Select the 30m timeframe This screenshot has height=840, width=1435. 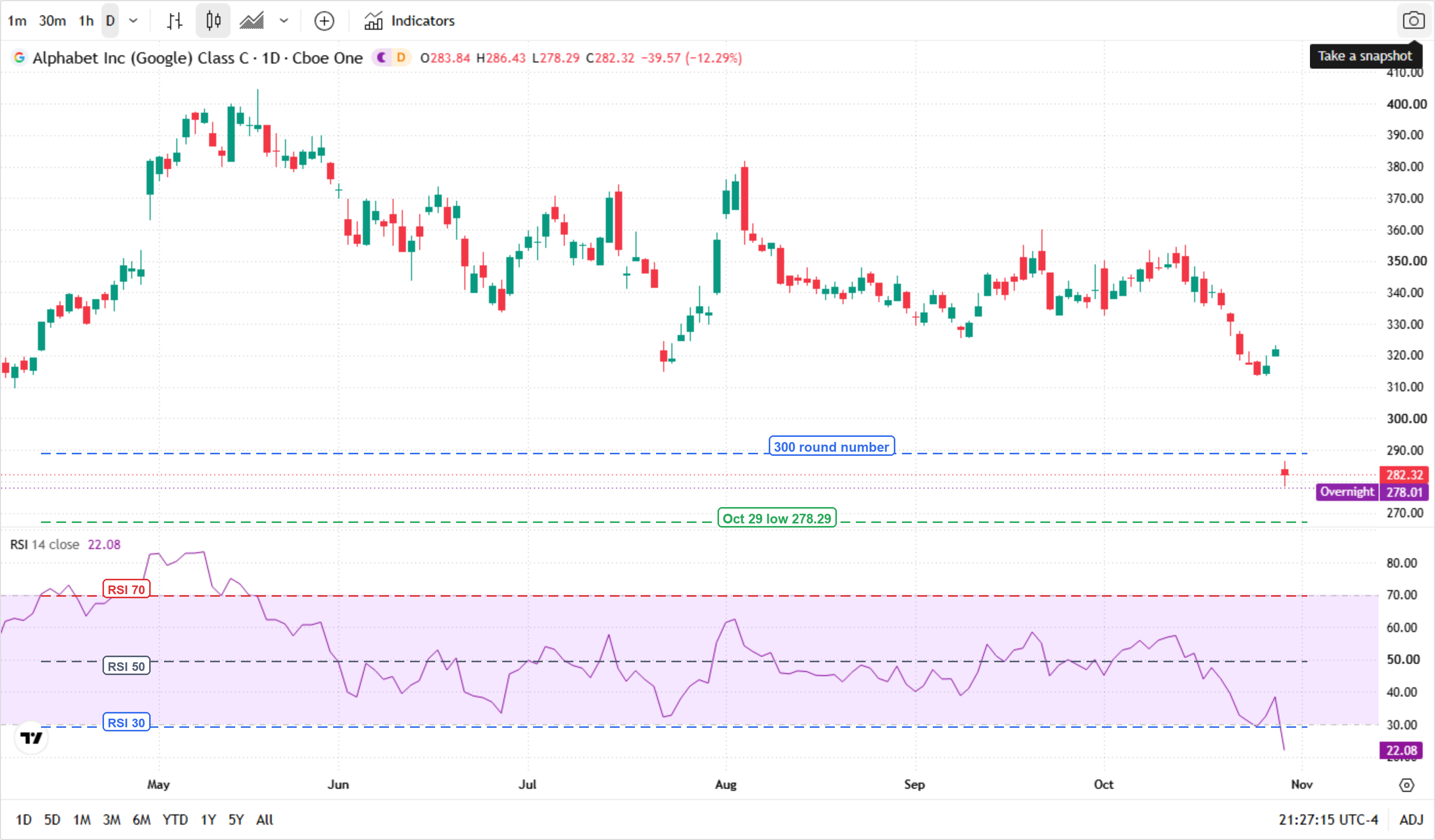pos(52,21)
